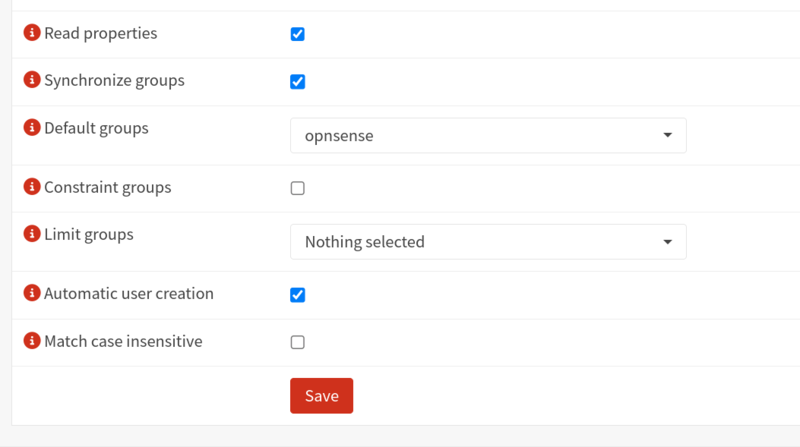
Task: Show help icon for Automatic user creation
Action: pyautogui.click(x=32, y=294)
